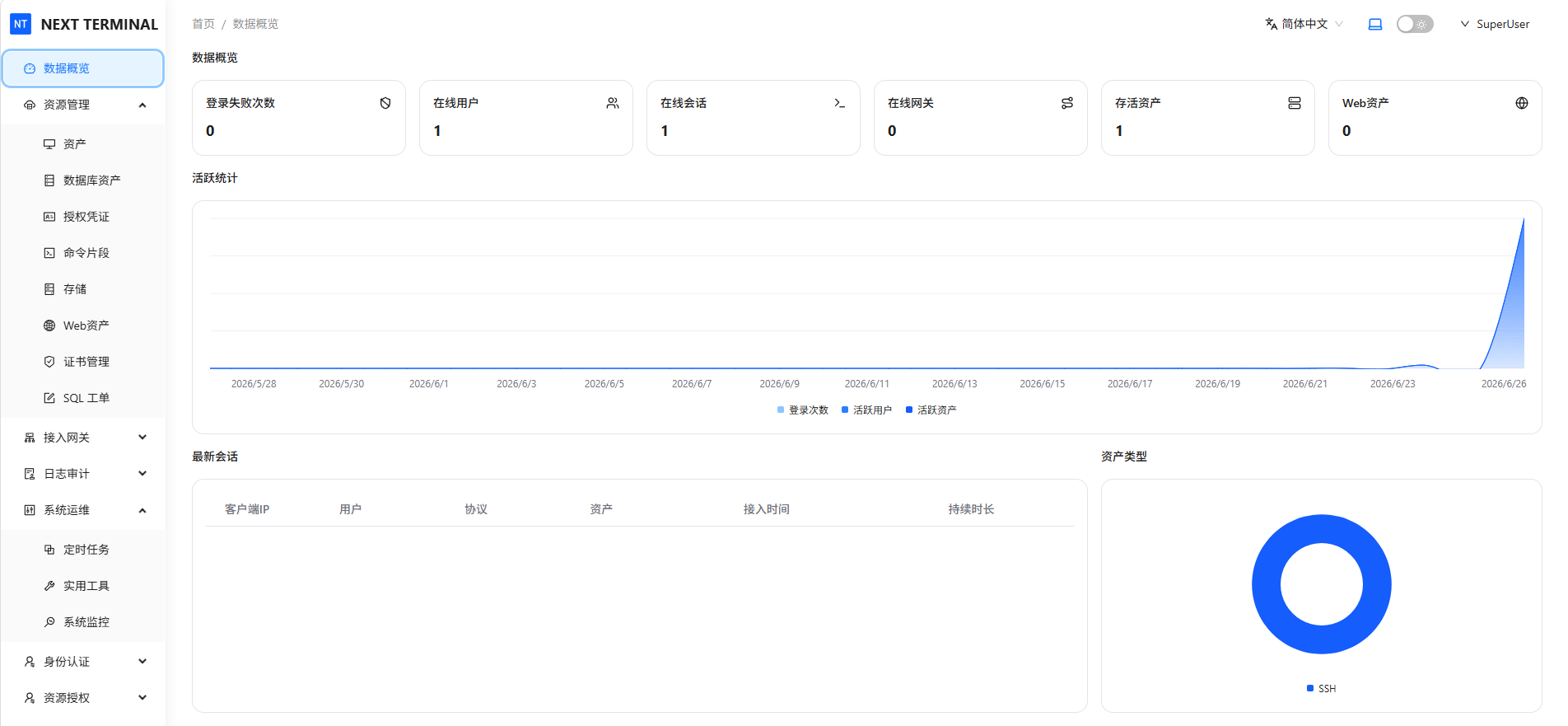Click the terminal icon beside 命令片段
1568x726 pixels.
49,253
